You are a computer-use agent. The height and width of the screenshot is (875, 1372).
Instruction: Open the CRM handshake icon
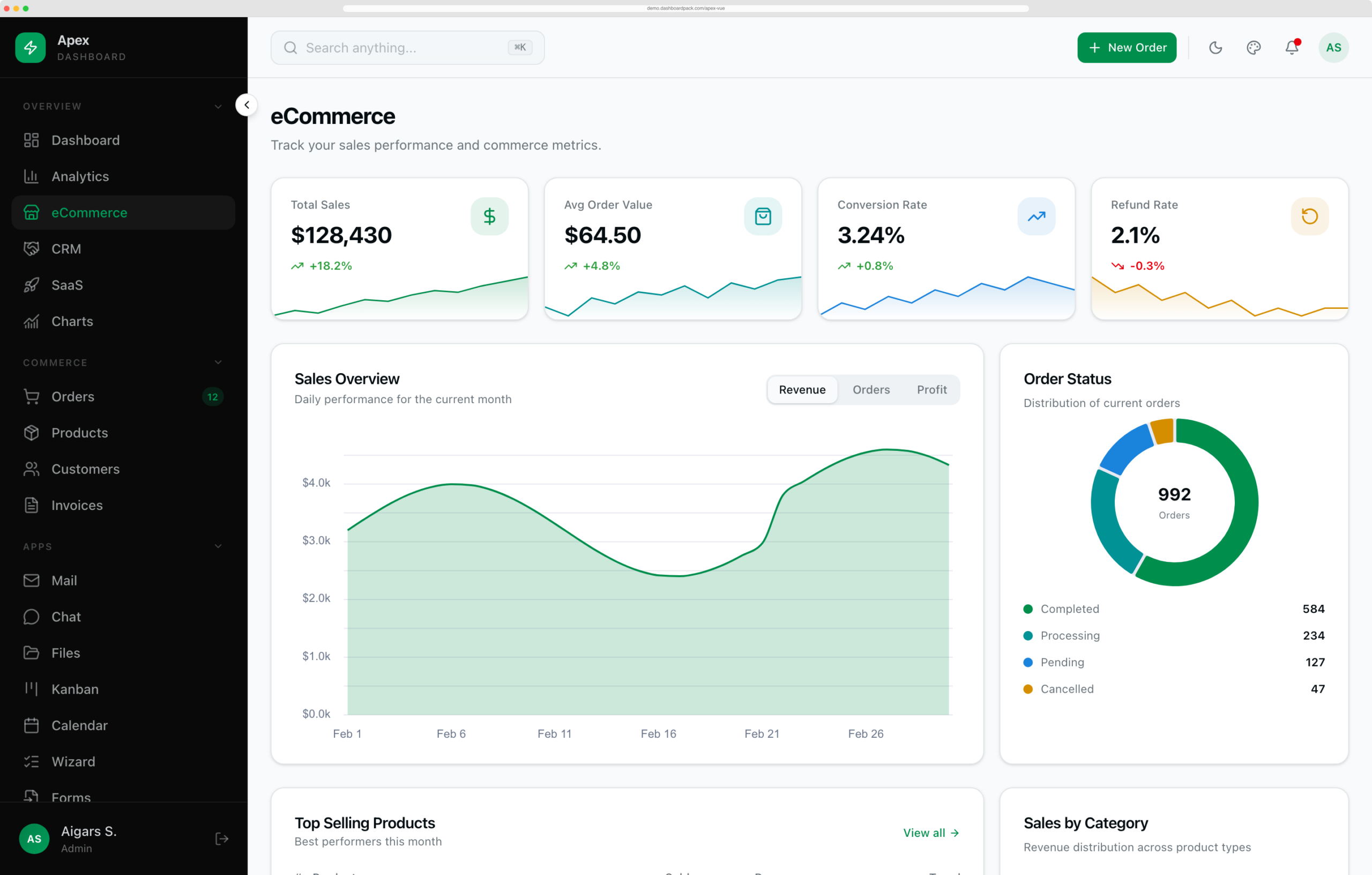point(31,249)
